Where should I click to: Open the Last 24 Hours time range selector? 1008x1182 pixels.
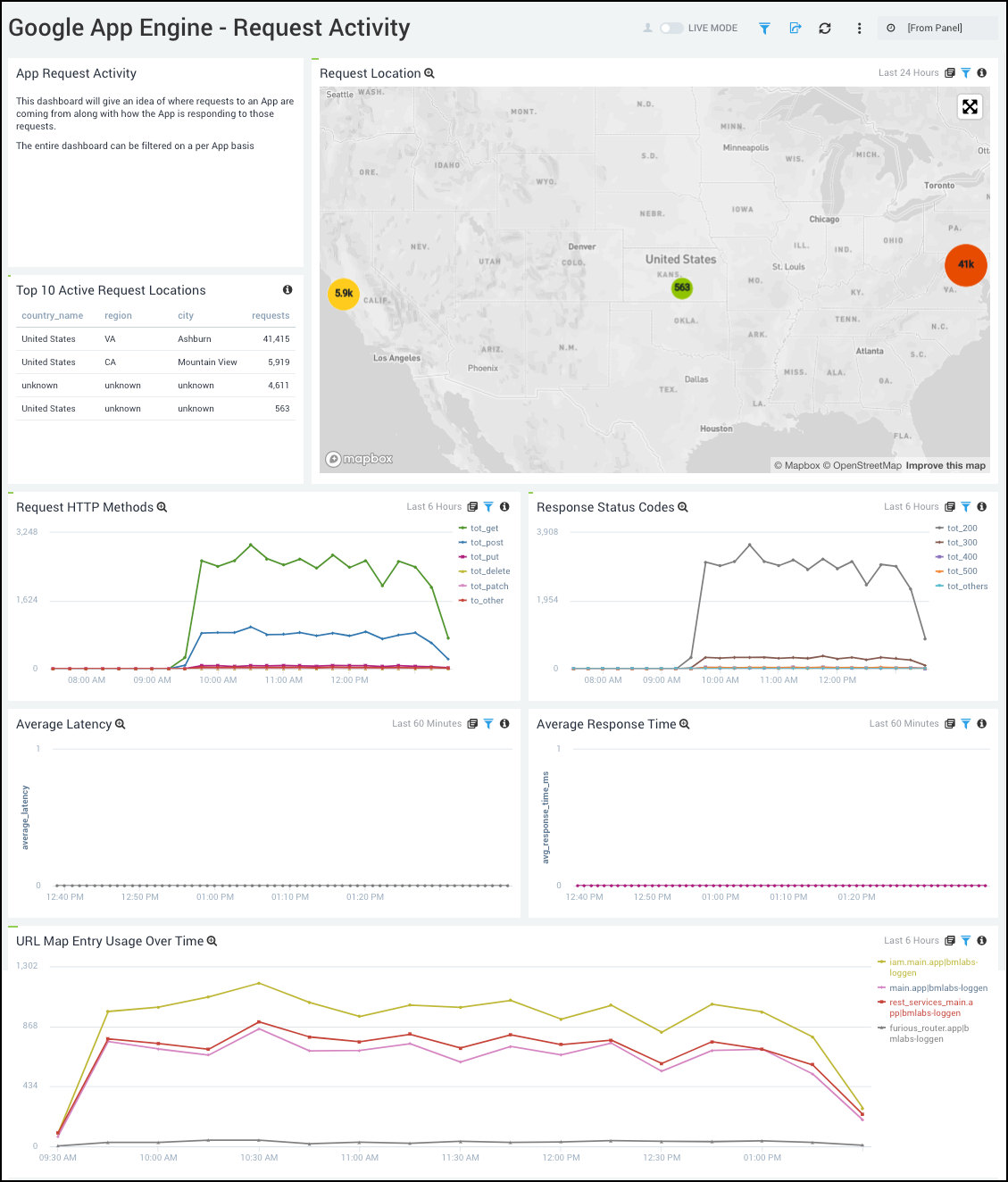click(x=908, y=72)
